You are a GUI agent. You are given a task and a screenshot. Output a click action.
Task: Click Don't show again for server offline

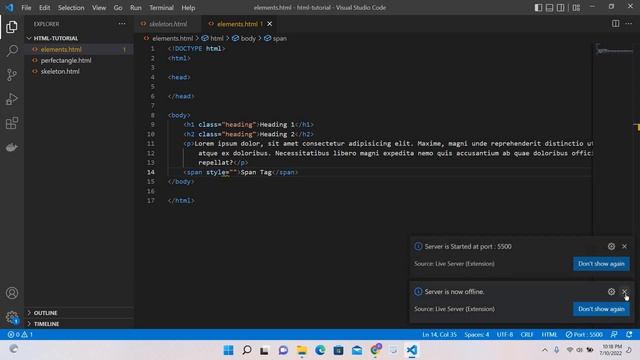(601, 309)
